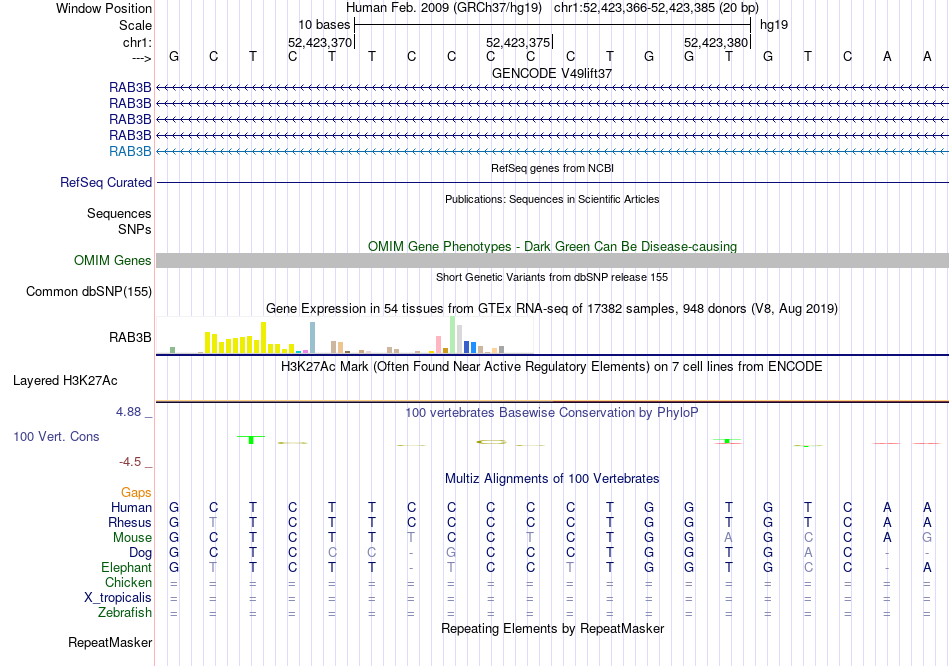Click the orange Gaps row label
This screenshot has height=666, width=950.
[x=136, y=493]
